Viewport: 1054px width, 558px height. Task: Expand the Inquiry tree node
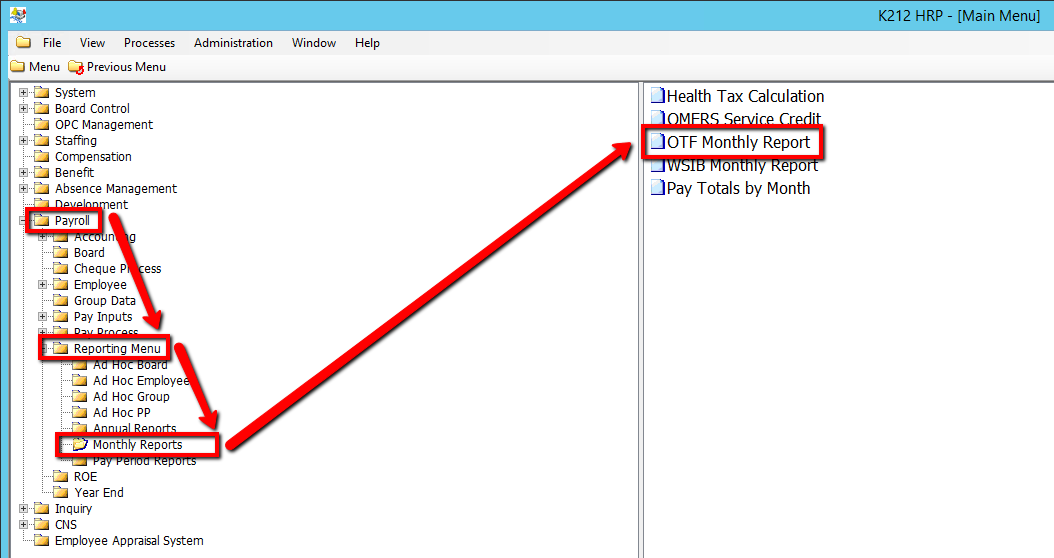click(x=24, y=509)
